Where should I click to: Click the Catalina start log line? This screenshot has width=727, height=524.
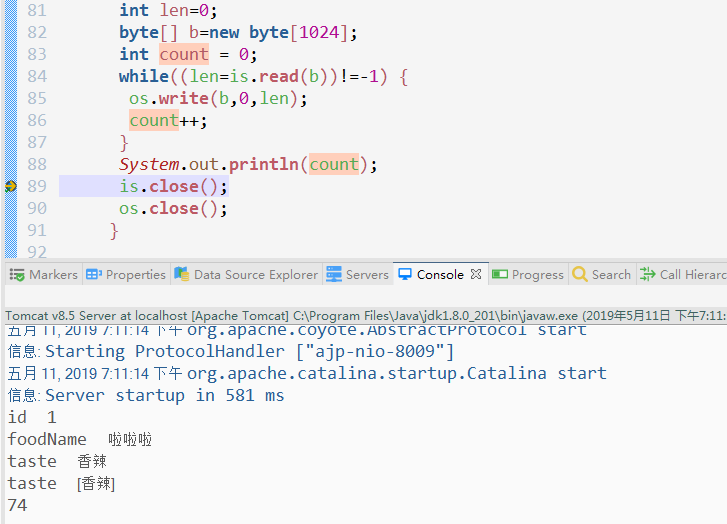tap(307, 373)
